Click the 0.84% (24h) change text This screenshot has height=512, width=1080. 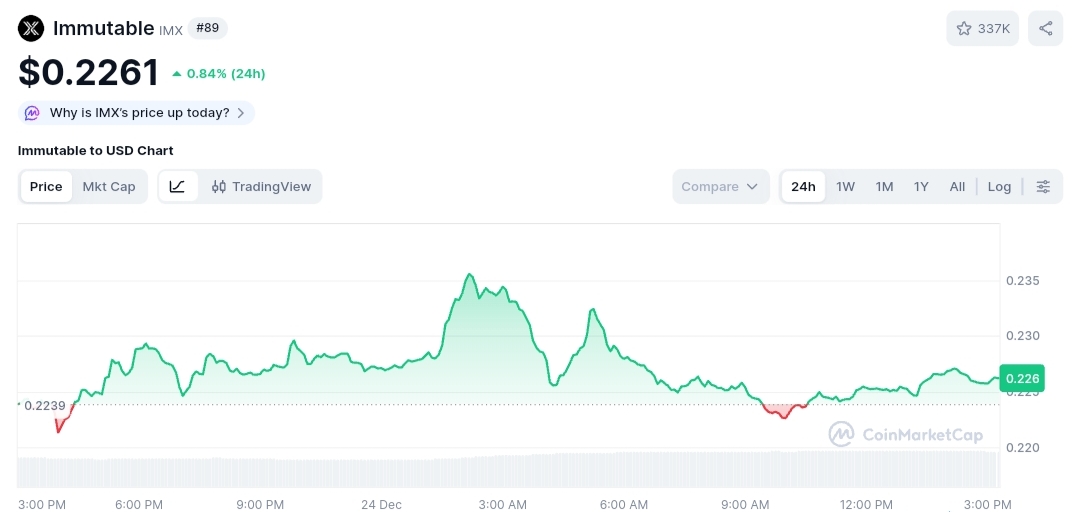pyautogui.click(x=226, y=74)
